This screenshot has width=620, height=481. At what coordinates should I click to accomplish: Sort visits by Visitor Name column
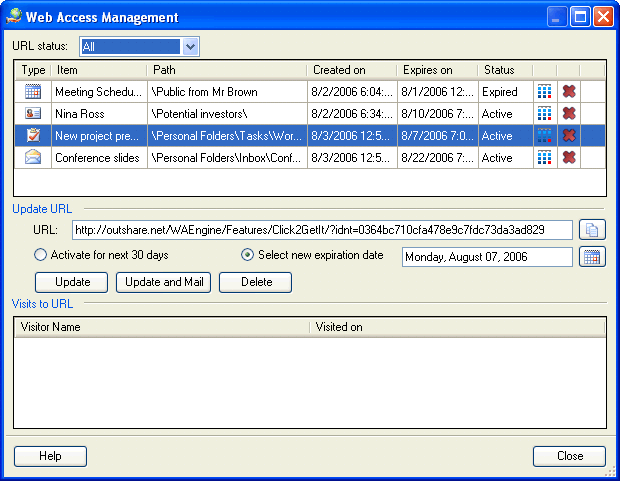(x=162, y=327)
